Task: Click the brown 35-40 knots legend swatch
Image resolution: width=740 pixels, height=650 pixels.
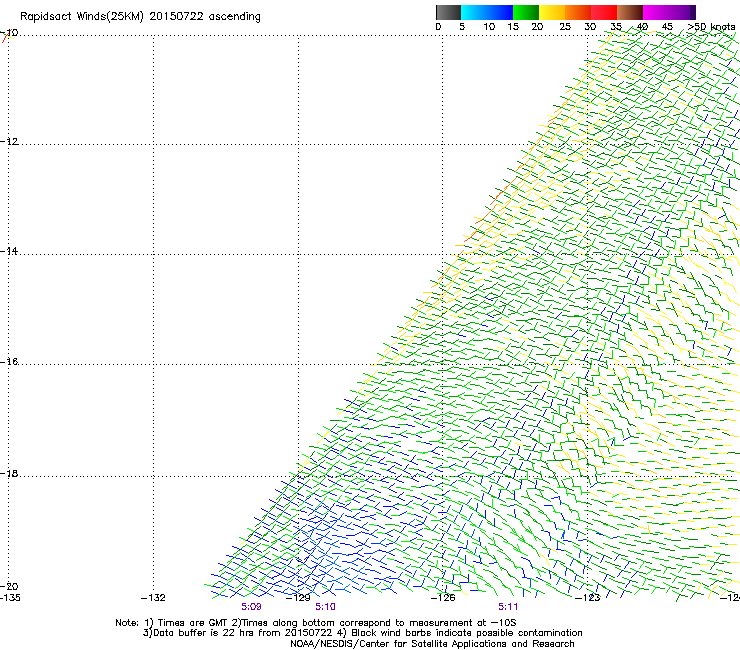Action: [x=630, y=12]
